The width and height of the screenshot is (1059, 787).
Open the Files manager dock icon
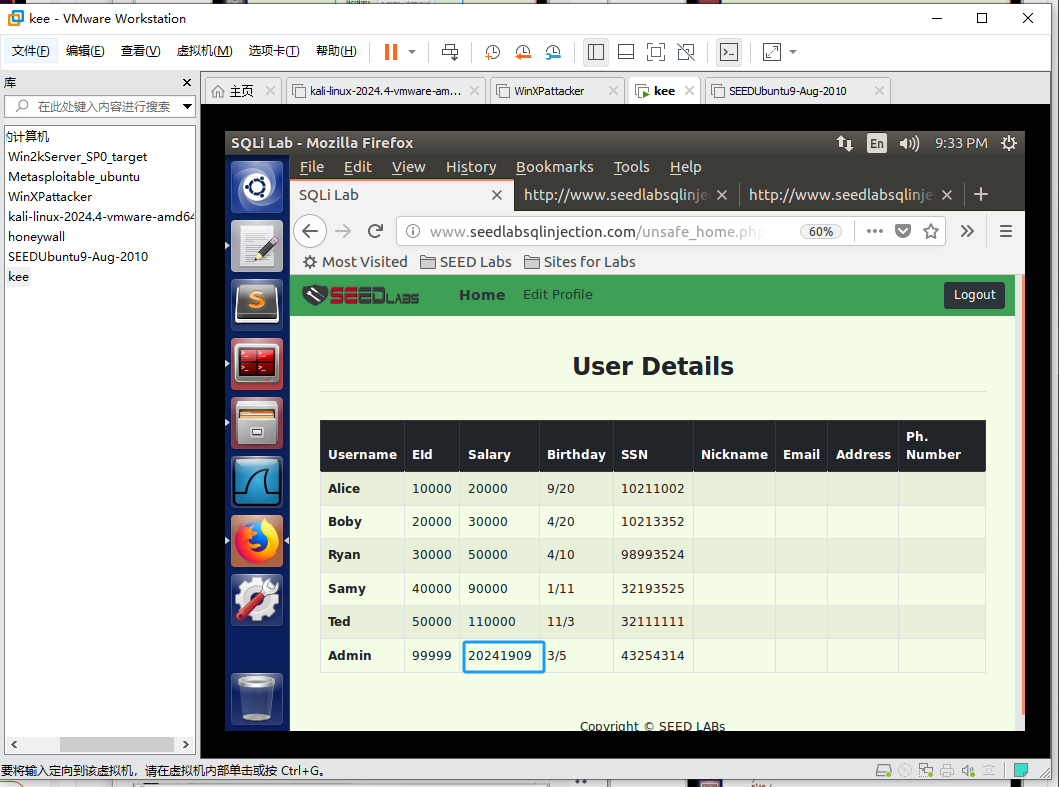tap(257, 423)
